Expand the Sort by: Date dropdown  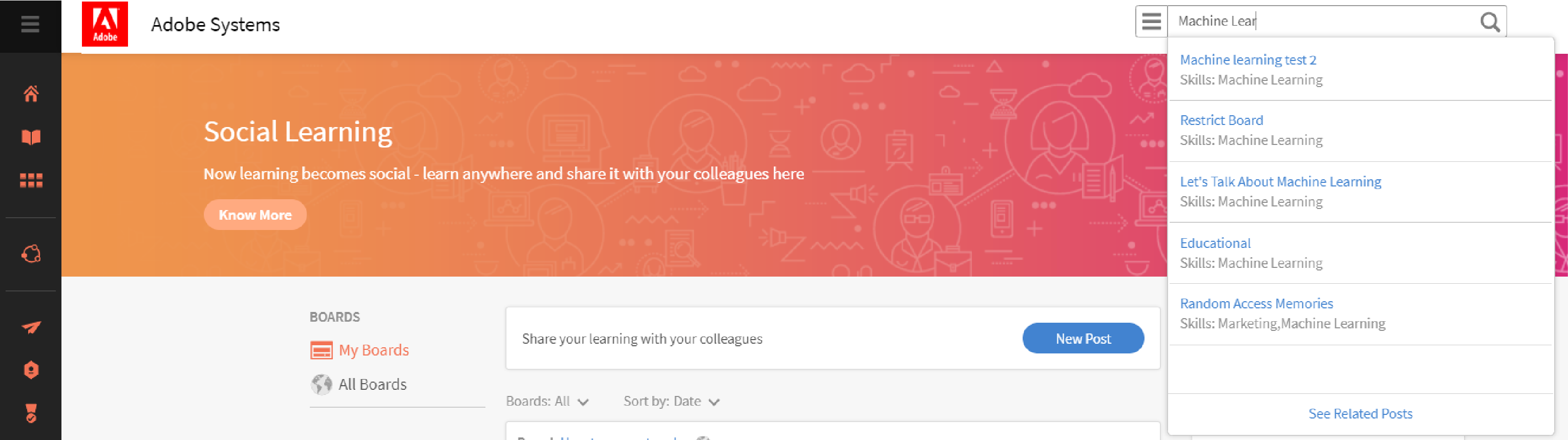pyautogui.click(x=671, y=402)
